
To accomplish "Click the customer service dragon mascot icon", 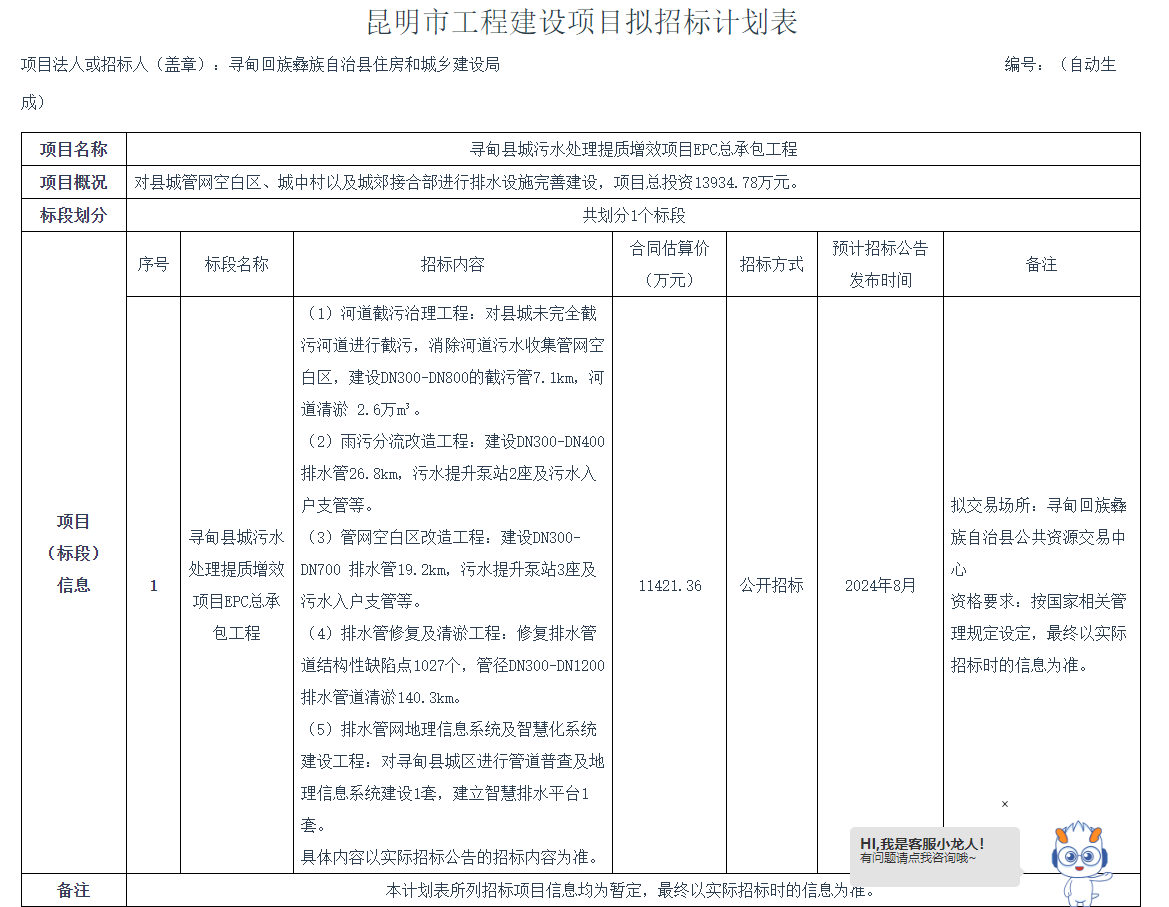I will [x=1080, y=864].
